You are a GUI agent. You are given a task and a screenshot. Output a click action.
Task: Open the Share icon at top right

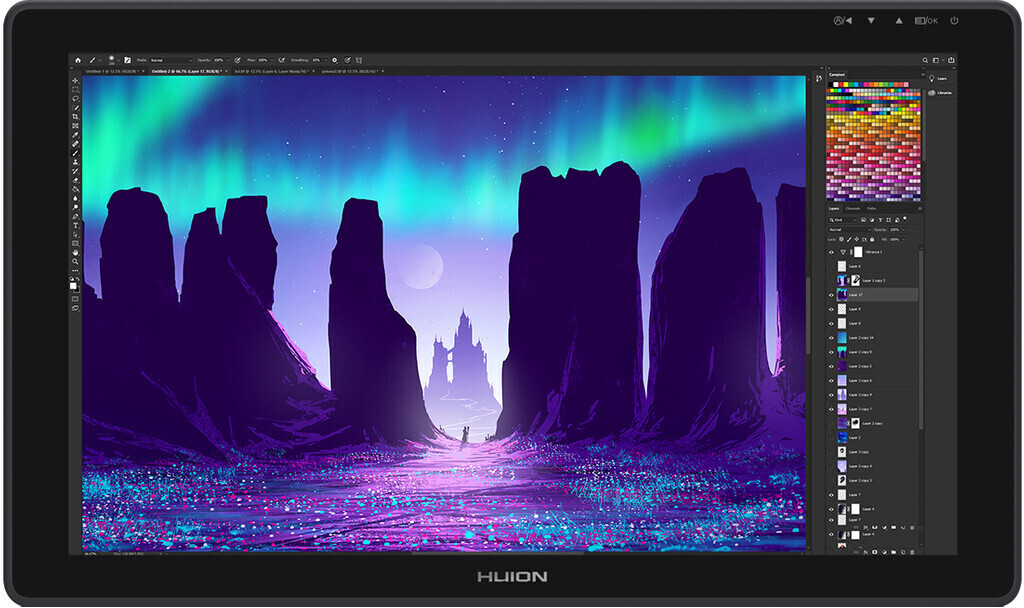[952, 60]
